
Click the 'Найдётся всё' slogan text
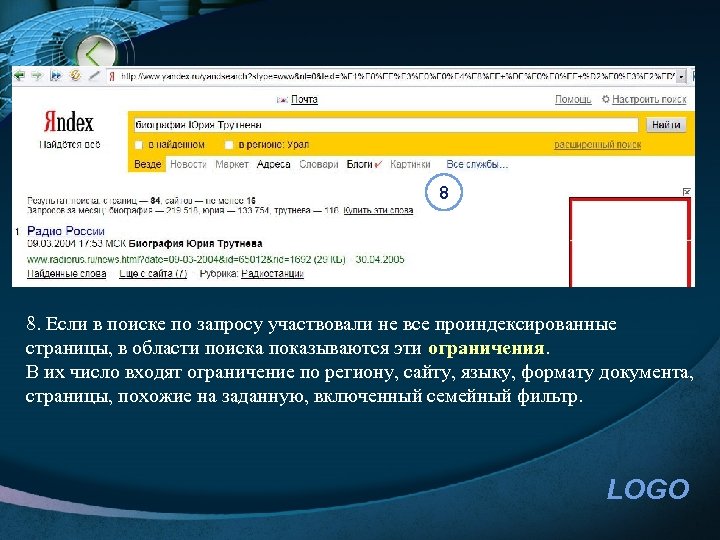[69, 145]
